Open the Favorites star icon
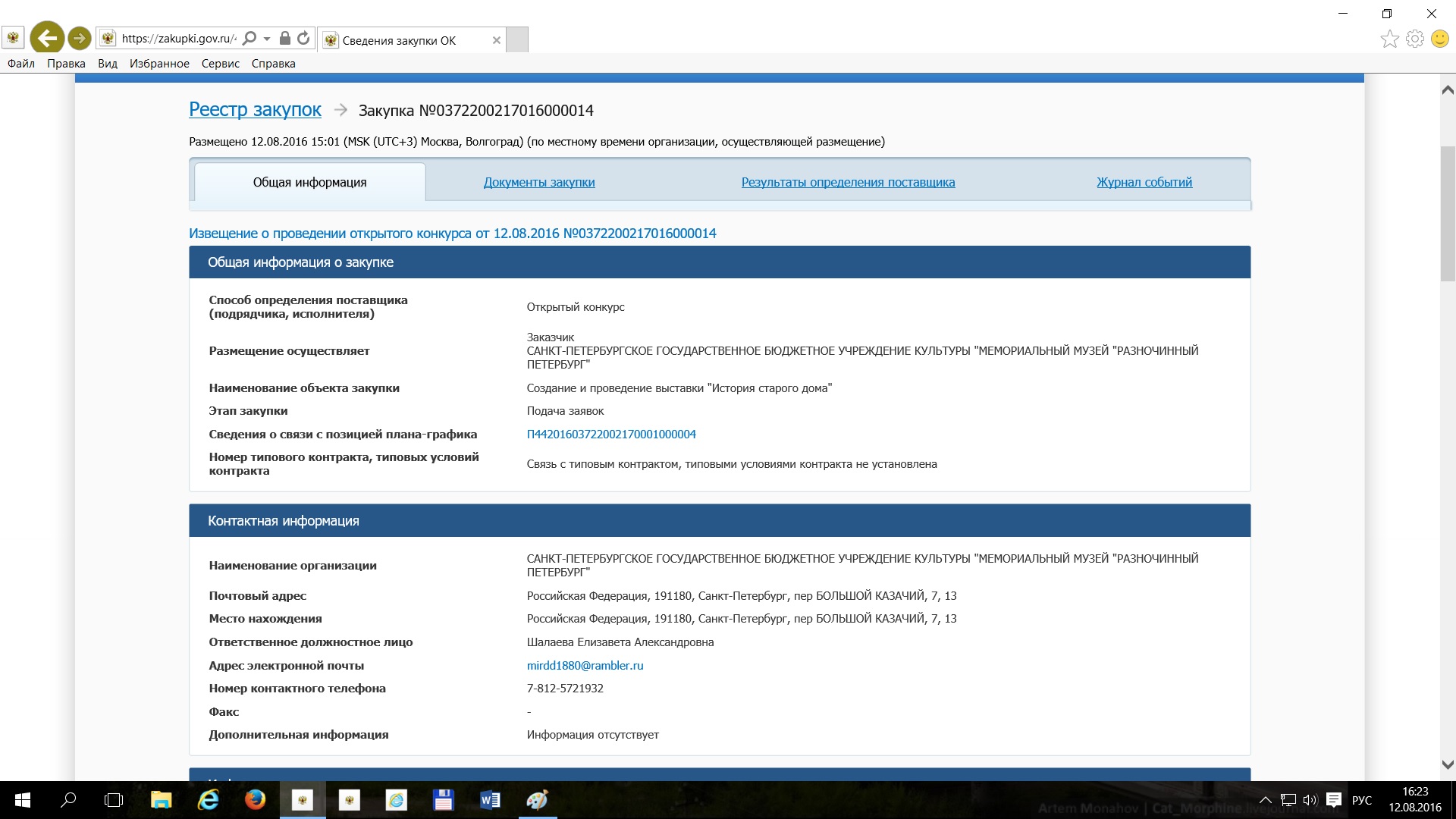Viewport: 1456px width, 819px height. point(1389,39)
